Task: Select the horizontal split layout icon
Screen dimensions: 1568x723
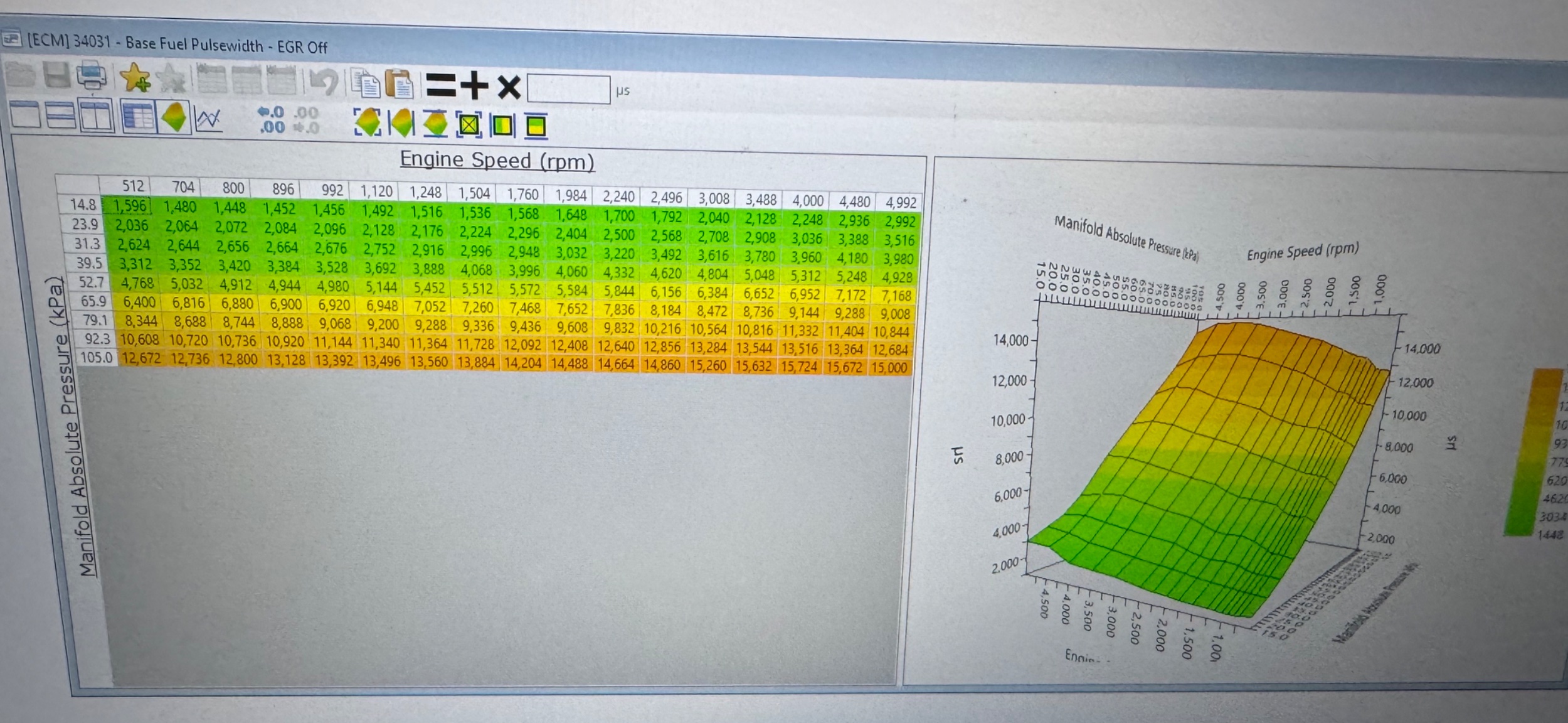Action: (x=61, y=115)
